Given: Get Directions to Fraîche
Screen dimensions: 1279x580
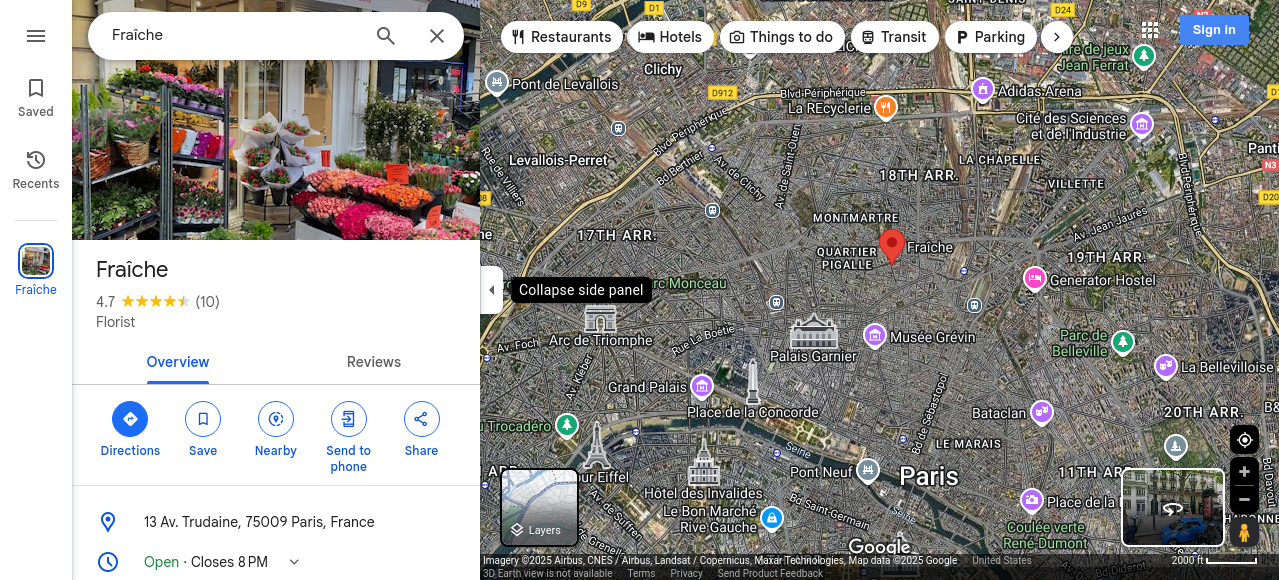Looking at the screenshot, I should [x=130, y=430].
